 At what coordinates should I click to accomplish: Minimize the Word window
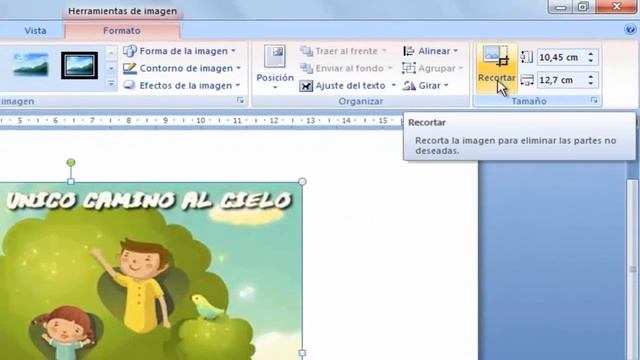point(560,7)
